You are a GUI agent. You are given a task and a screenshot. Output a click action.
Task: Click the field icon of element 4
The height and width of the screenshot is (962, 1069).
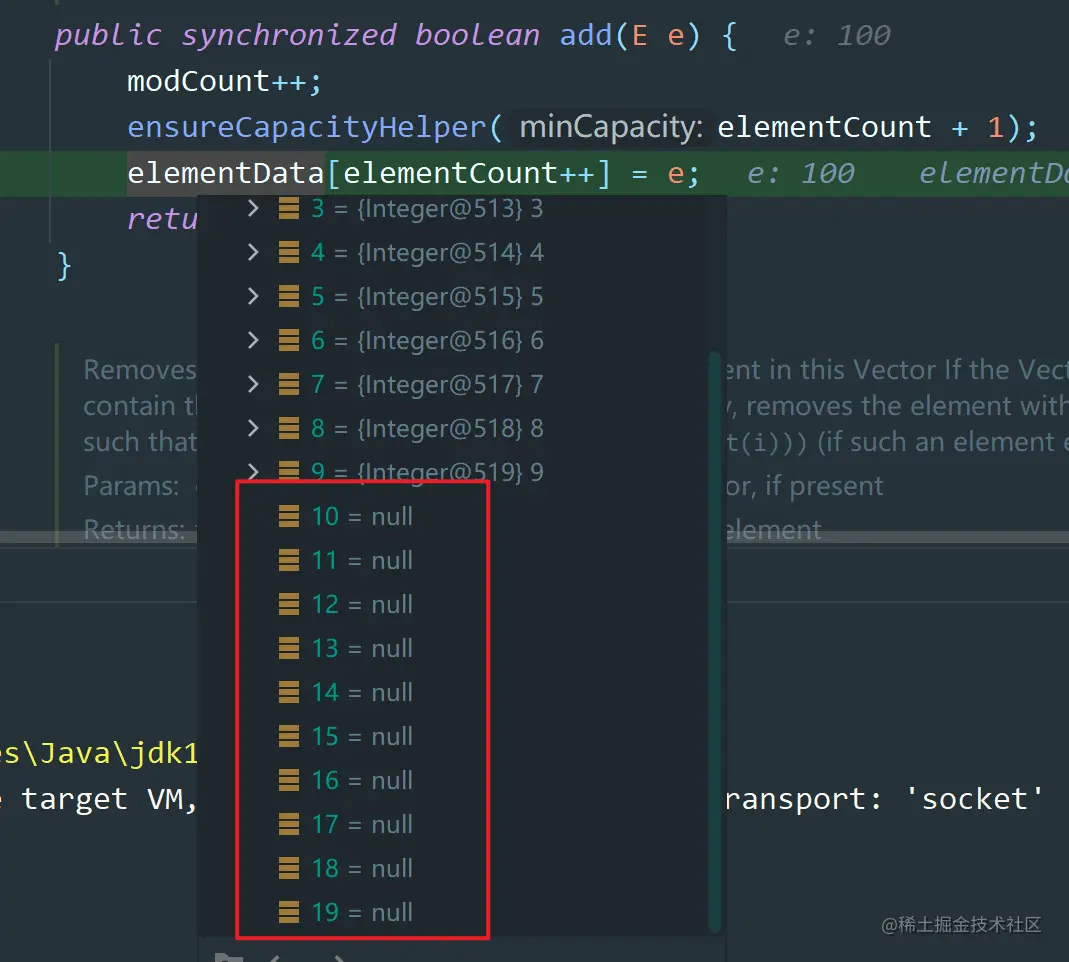click(289, 252)
